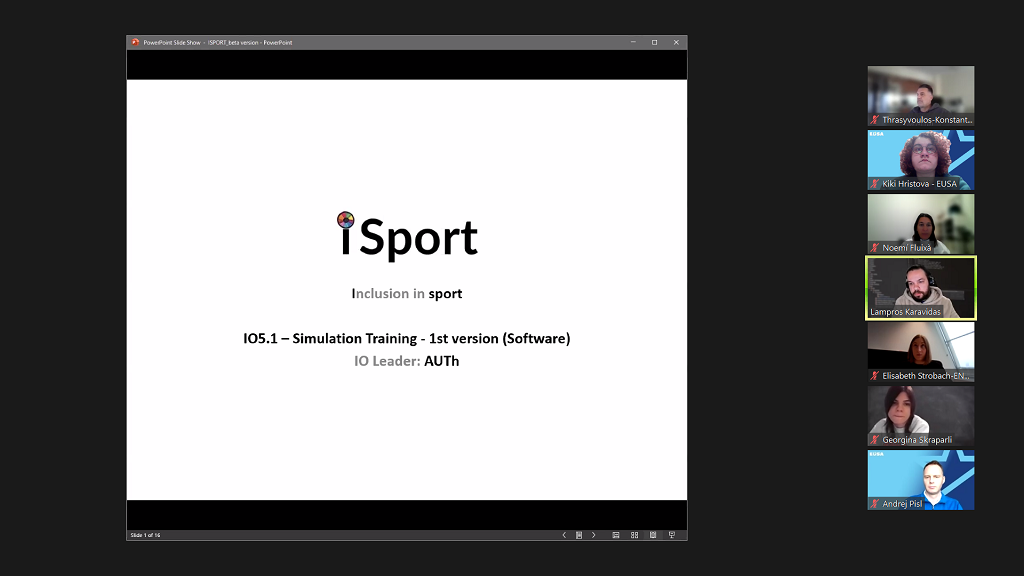Open Slide Sorter view
The width and height of the screenshot is (1024, 576).
coord(635,535)
